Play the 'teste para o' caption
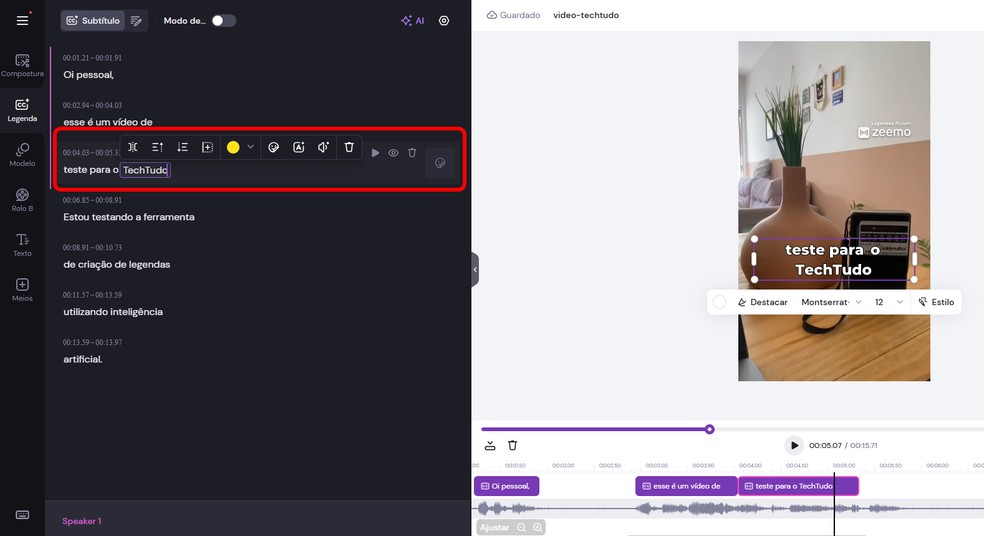The image size is (984, 536). pyautogui.click(x=375, y=153)
